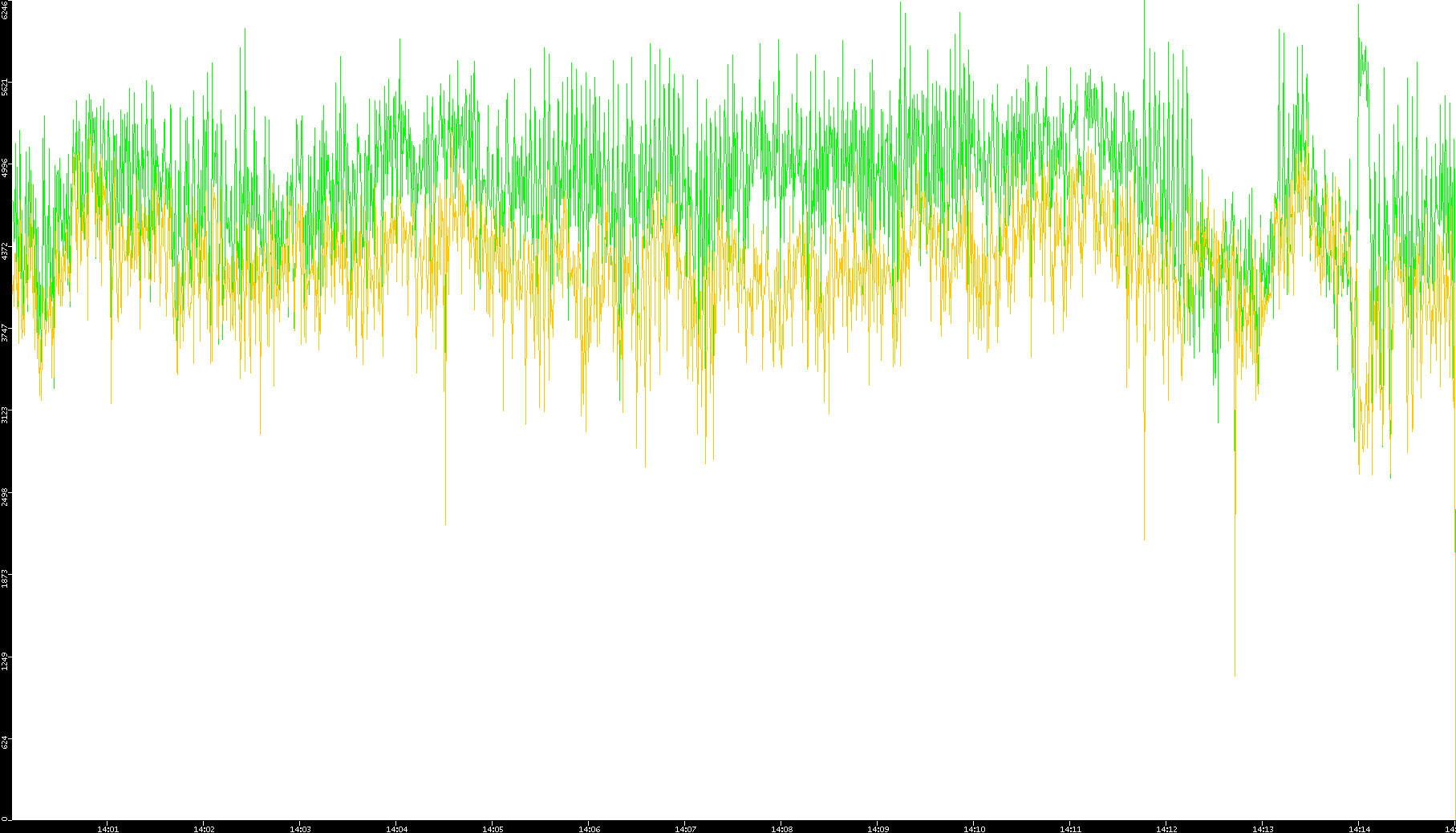The width and height of the screenshot is (1456, 833).
Task: Click the 6246 value on vertical axis
Action: coord(5,10)
